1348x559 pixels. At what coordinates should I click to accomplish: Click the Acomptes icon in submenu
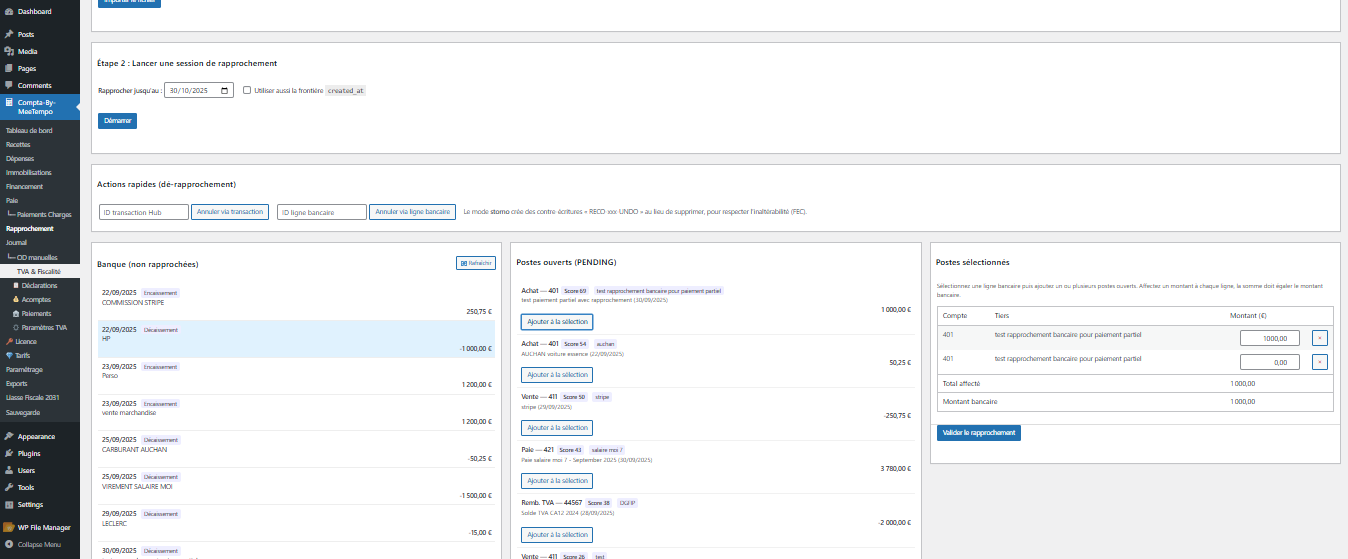click(x=16, y=299)
